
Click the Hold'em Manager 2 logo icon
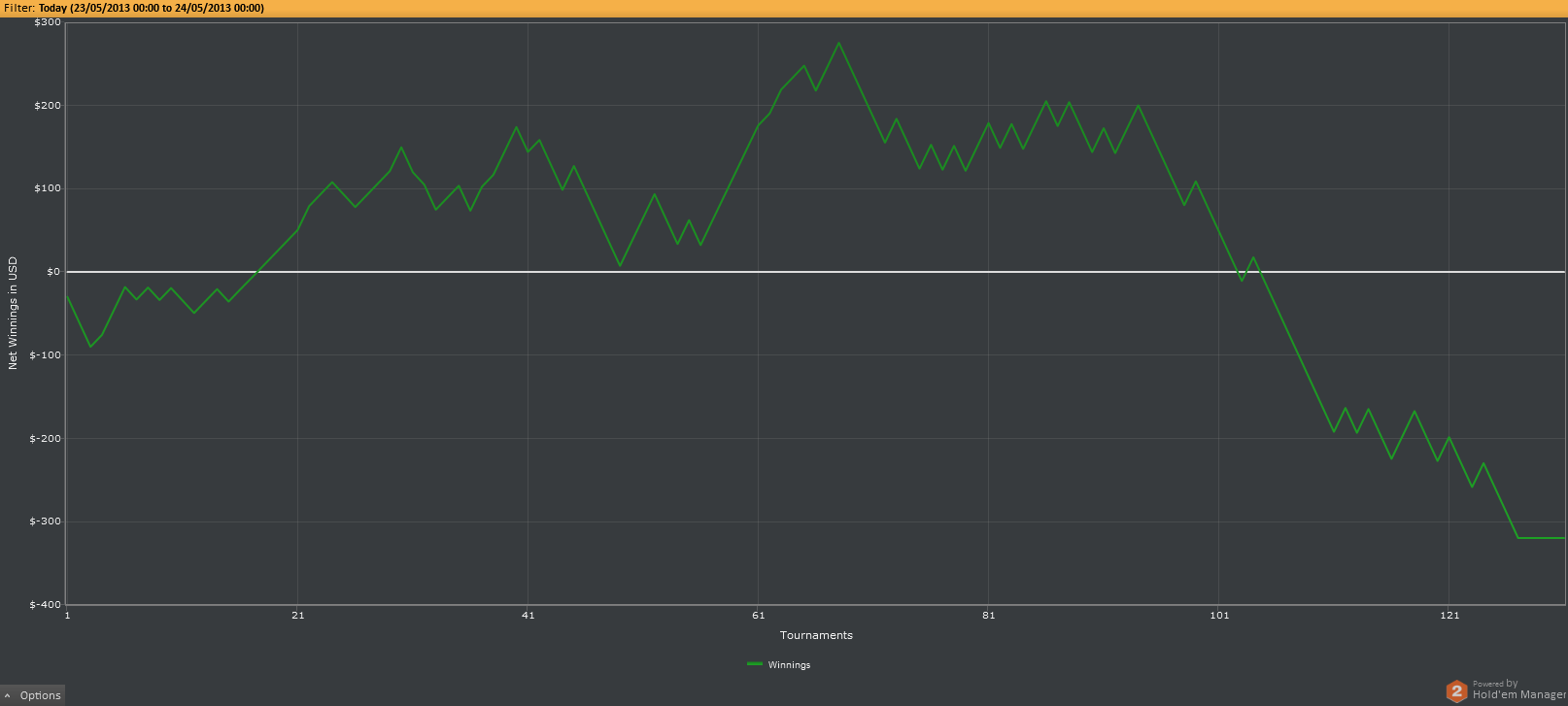pyautogui.click(x=1455, y=690)
